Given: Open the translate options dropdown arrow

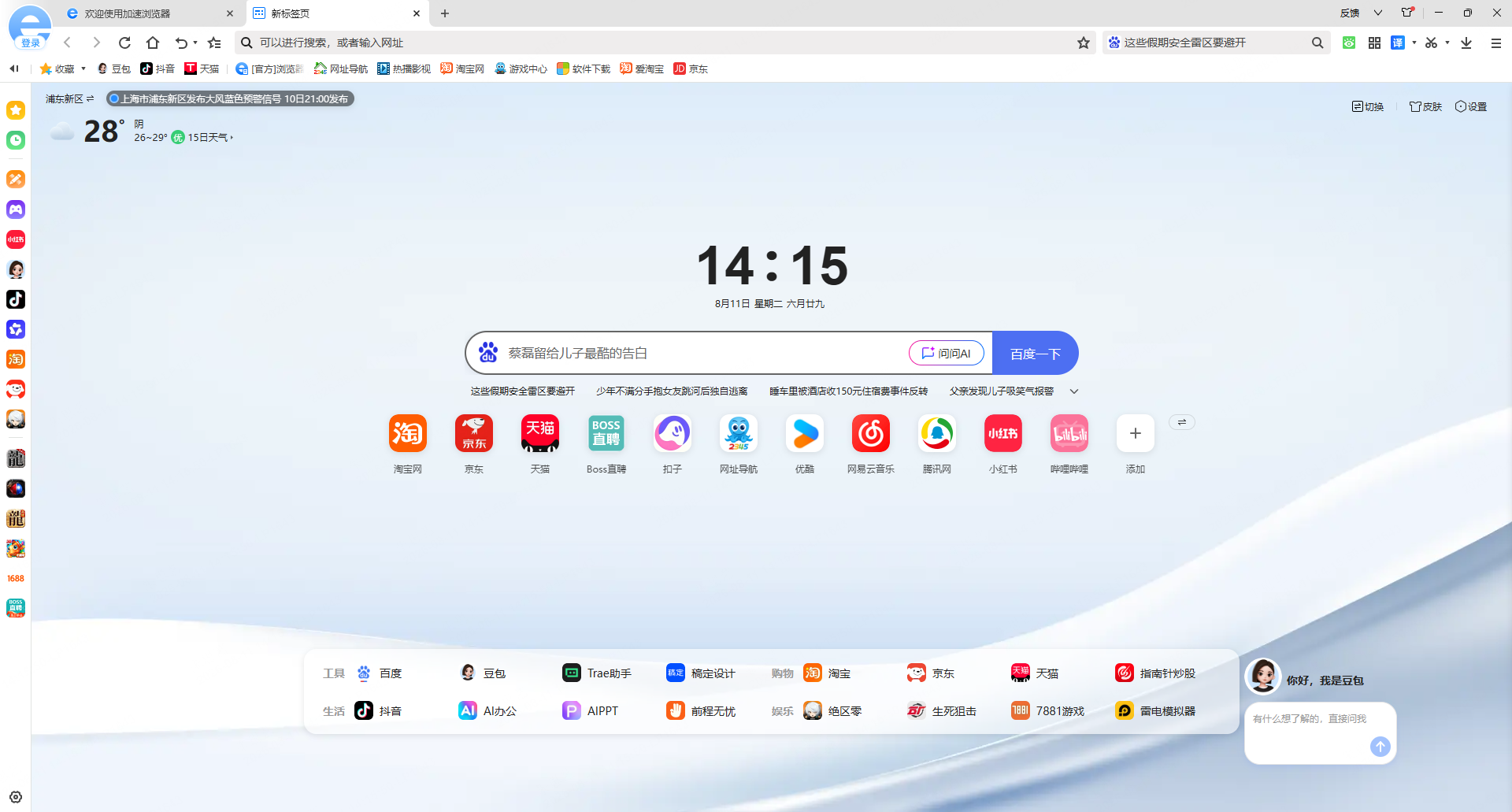Looking at the screenshot, I should point(1414,43).
